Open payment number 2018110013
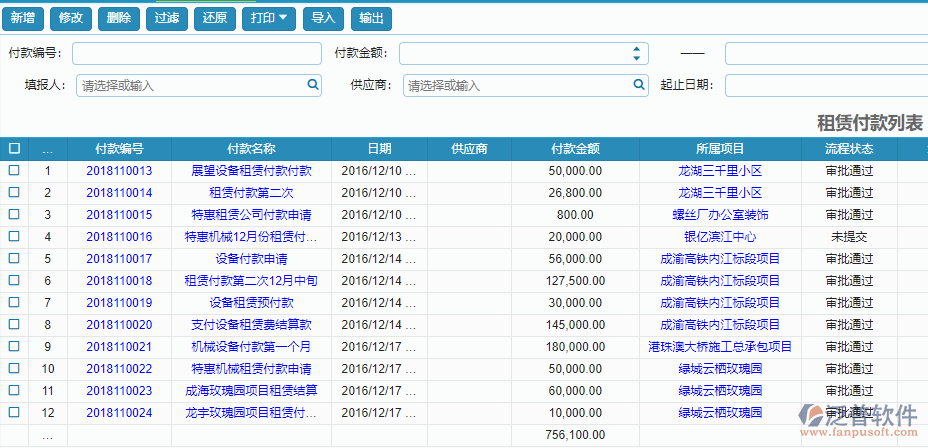Screen dimensions: 928x448 click(120, 171)
